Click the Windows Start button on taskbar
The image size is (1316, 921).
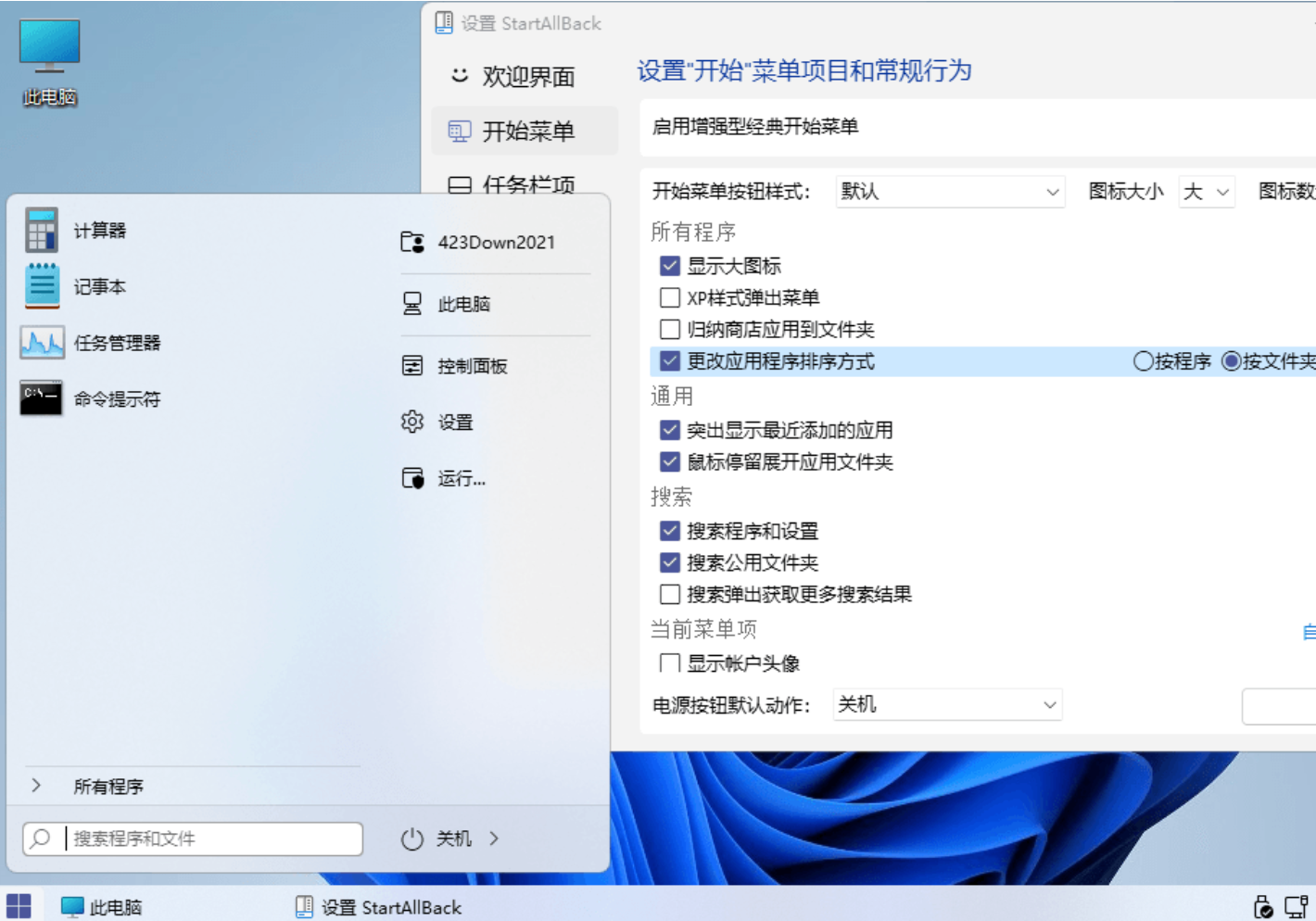tap(19, 906)
